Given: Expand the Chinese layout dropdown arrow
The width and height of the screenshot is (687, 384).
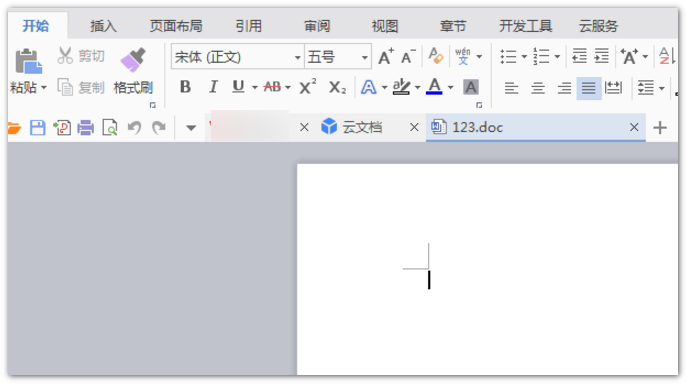Looking at the screenshot, I should pyautogui.click(x=645, y=57).
